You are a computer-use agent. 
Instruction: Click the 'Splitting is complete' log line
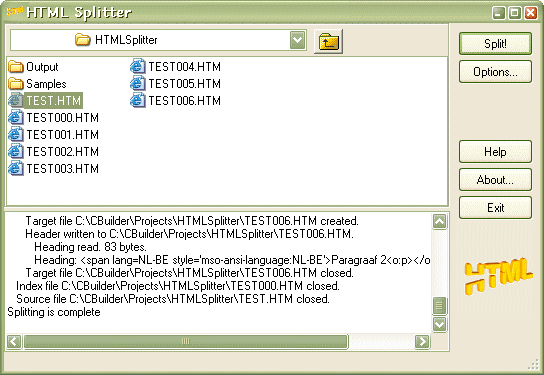click(x=54, y=312)
